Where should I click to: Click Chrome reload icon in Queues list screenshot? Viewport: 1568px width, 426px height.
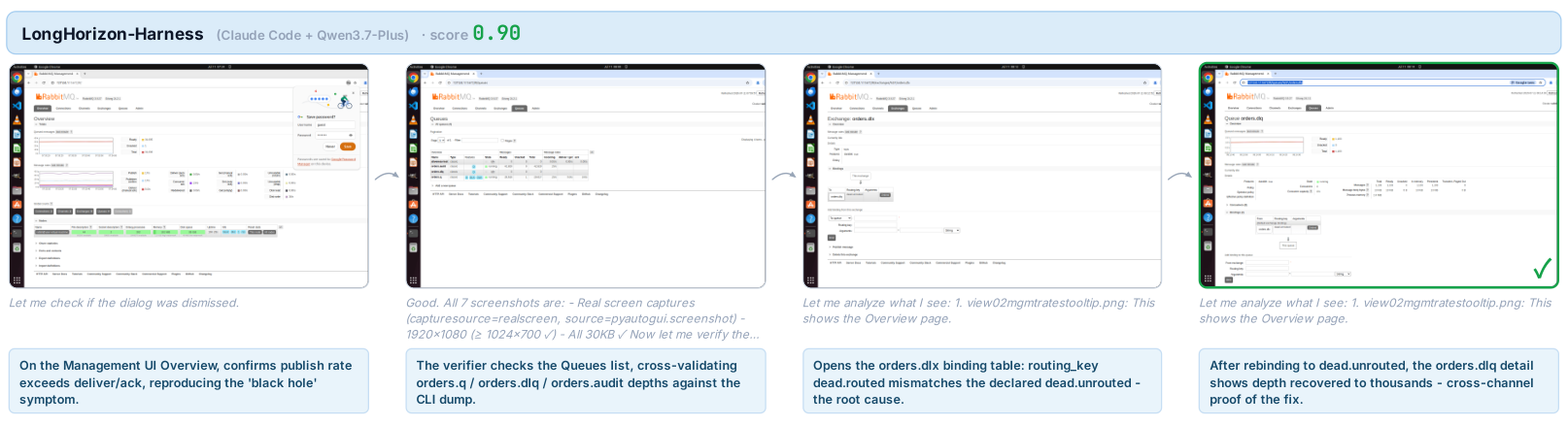click(x=440, y=82)
